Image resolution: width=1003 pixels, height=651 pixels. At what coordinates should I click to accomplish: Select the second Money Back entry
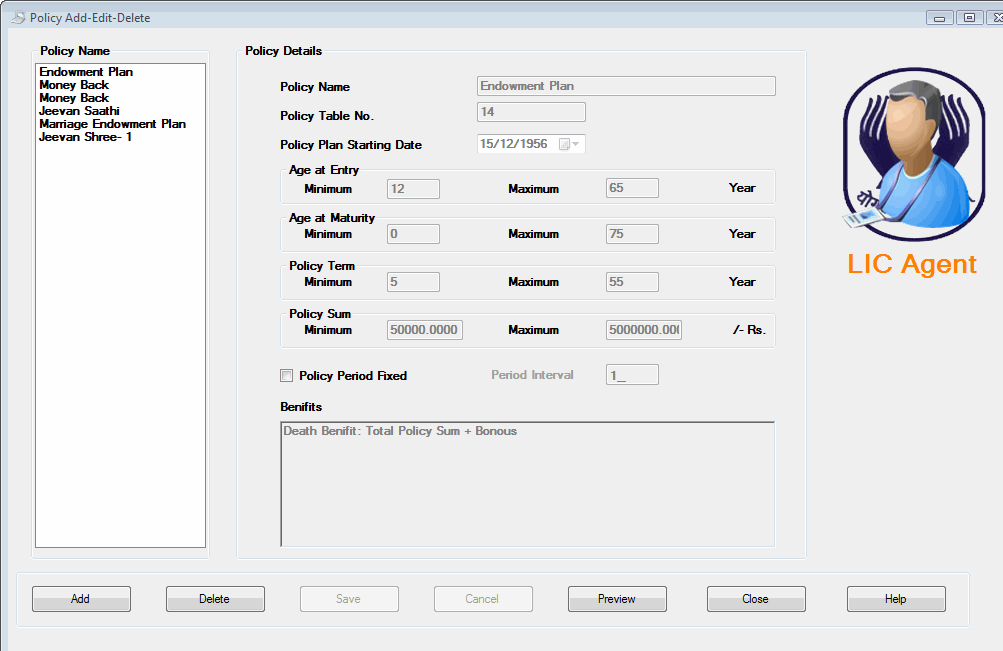click(x=73, y=97)
